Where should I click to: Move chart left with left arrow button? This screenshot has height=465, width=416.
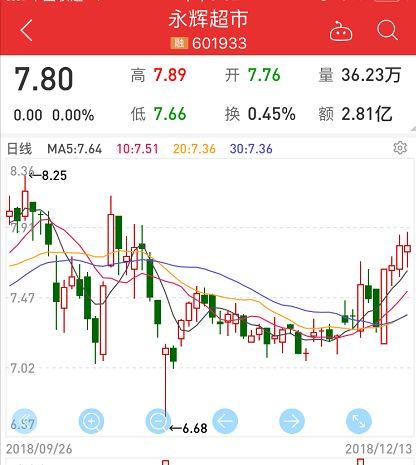click(225, 421)
